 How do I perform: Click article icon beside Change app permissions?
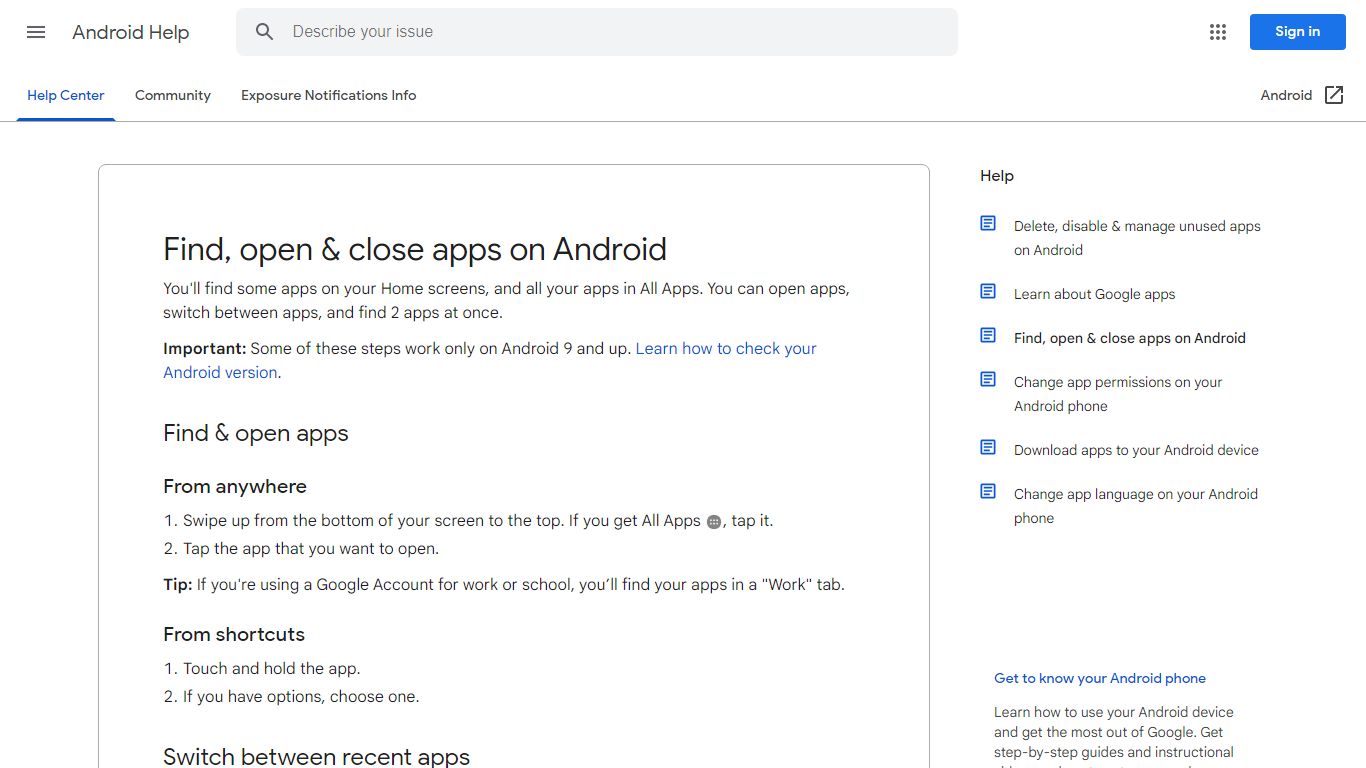pos(988,379)
